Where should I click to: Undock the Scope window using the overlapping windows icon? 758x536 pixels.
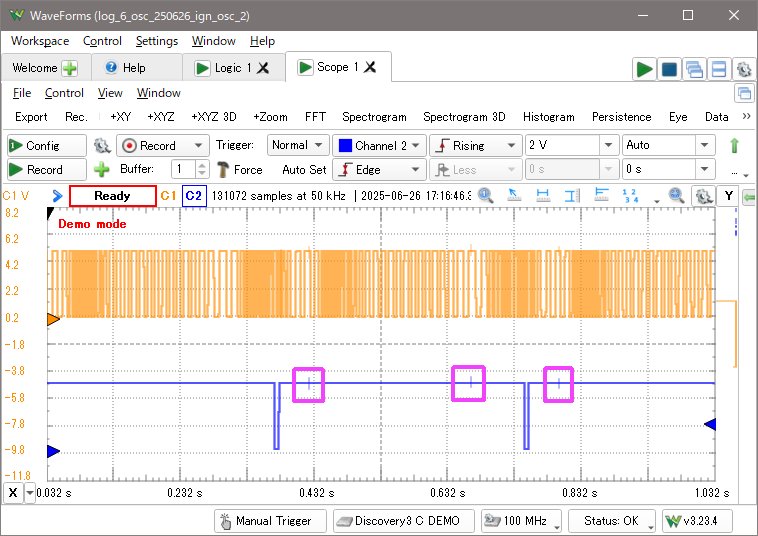[x=744, y=93]
